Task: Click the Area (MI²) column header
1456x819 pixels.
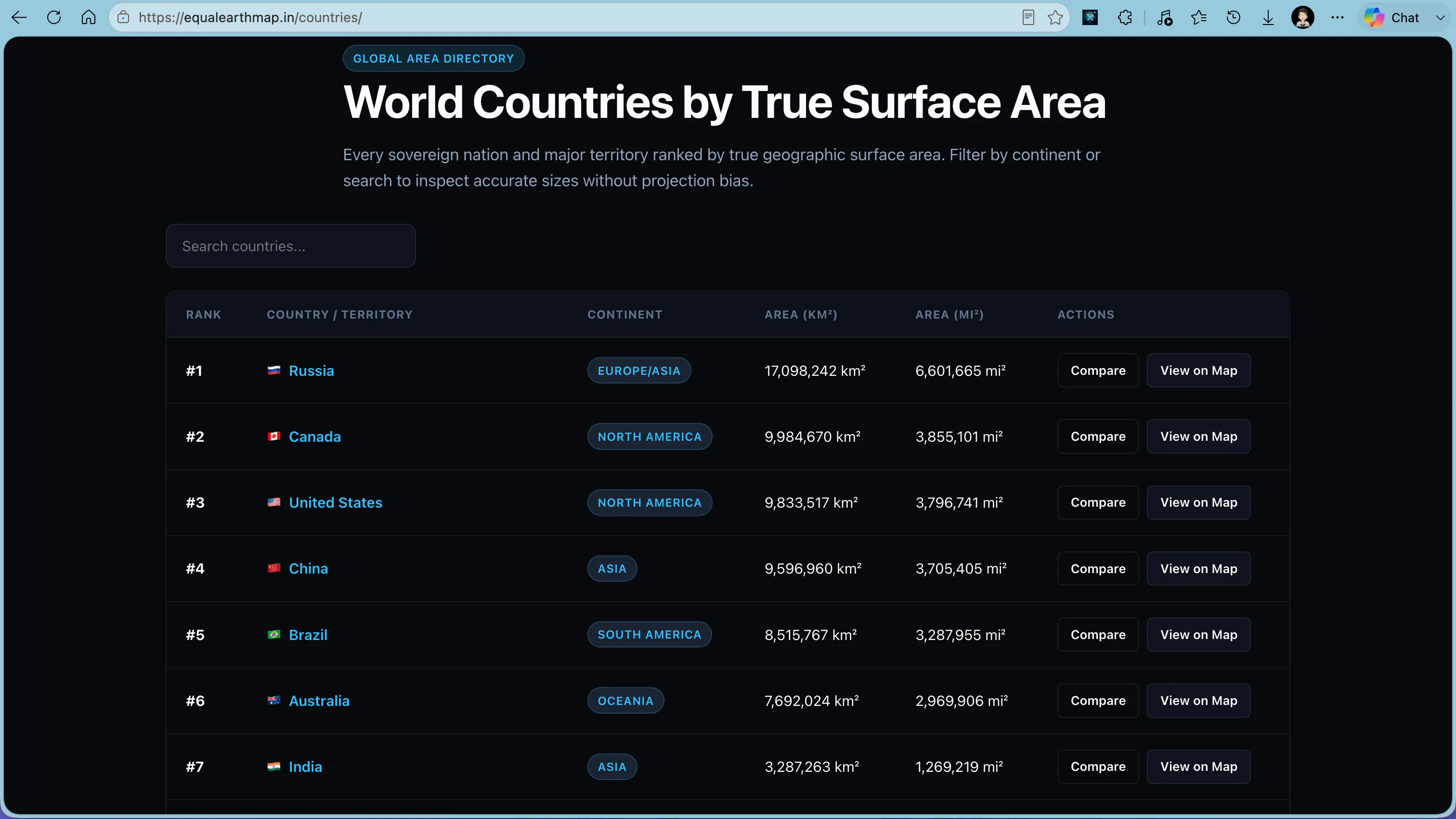Action: point(949,315)
